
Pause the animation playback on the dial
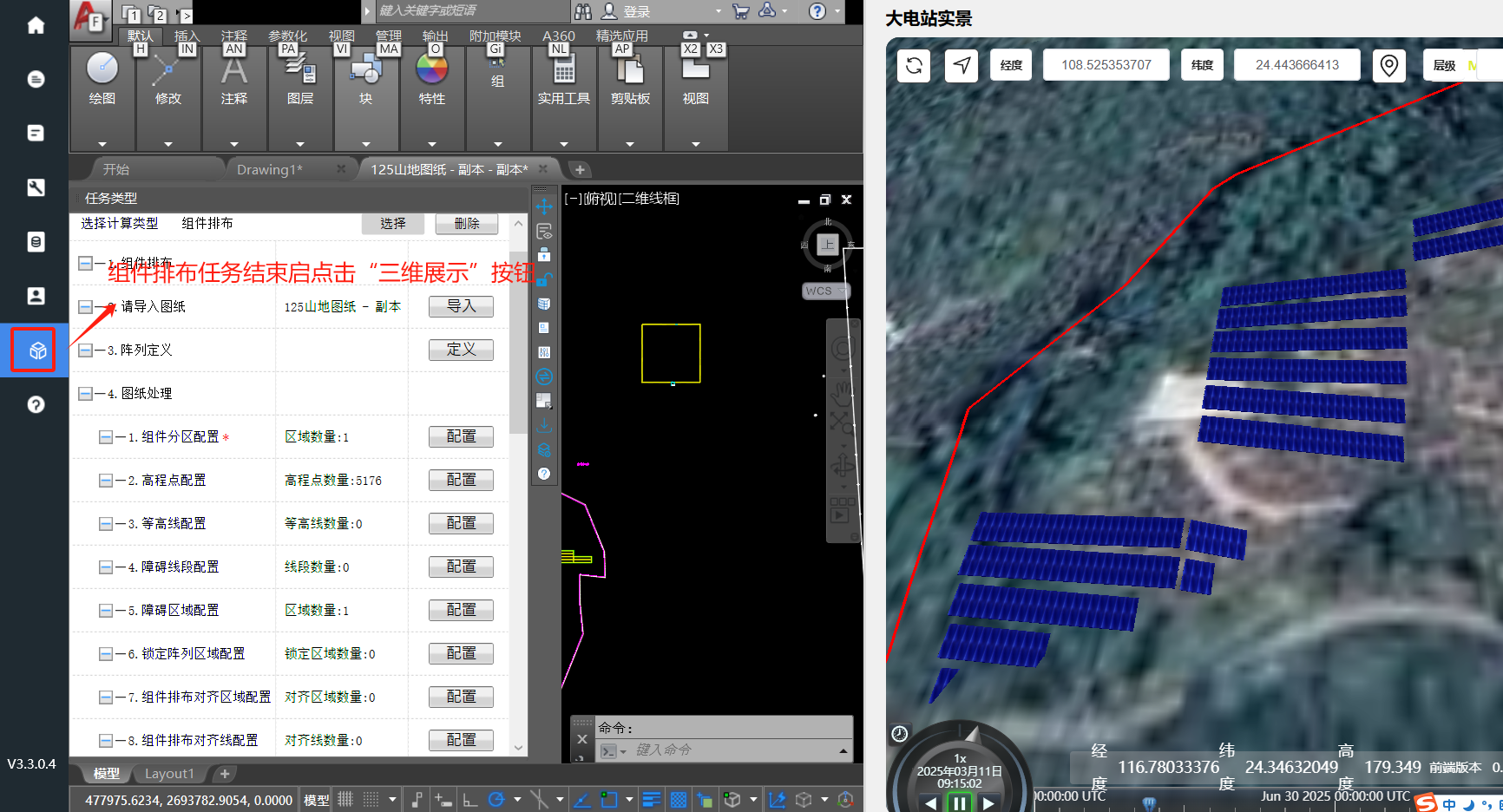click(x=959, y=802)
